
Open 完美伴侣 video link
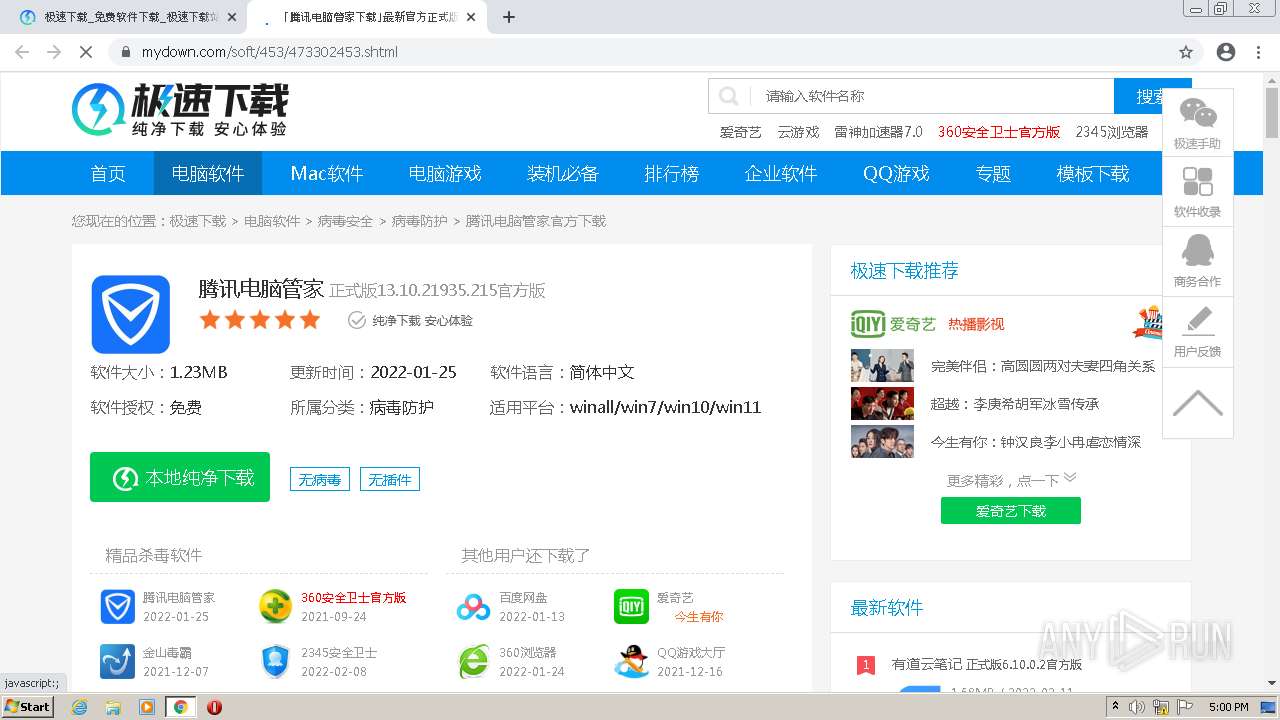pos(1043,367)
